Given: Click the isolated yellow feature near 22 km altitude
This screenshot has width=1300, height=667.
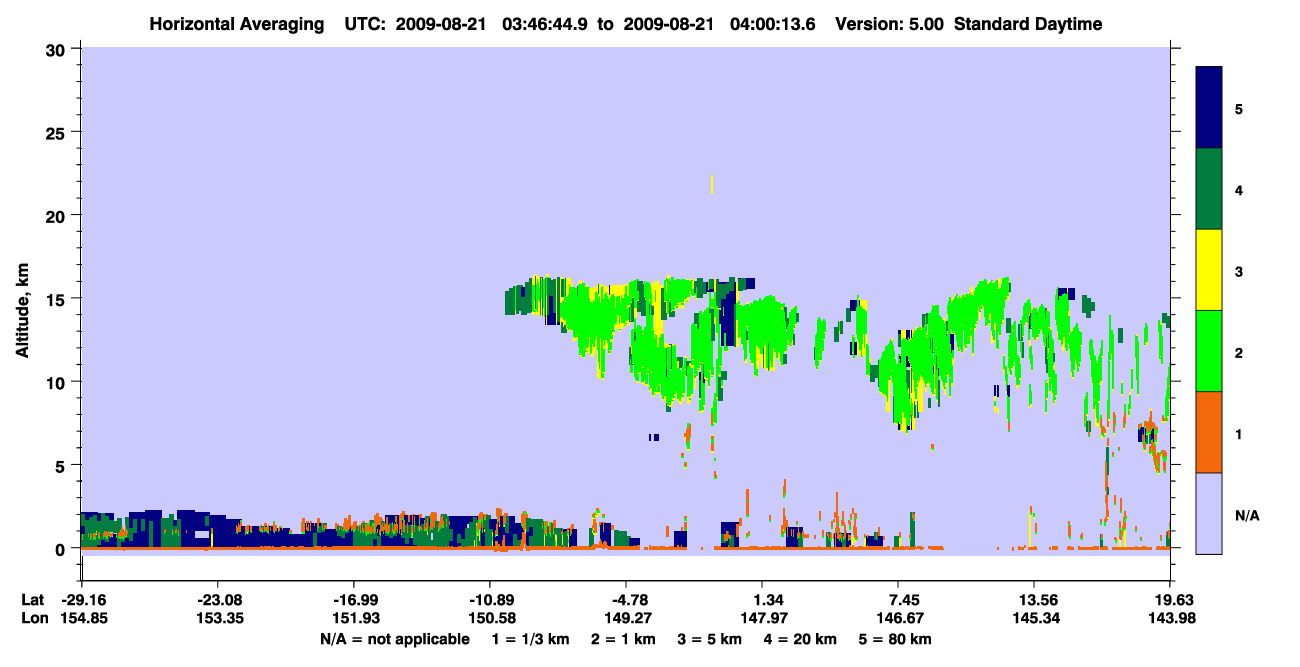Looking at the screenshot, I should [712, 184].
